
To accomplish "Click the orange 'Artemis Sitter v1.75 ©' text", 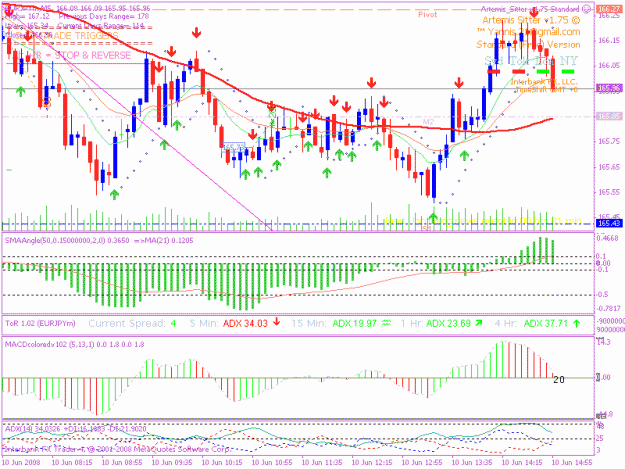I will point(531,20).
